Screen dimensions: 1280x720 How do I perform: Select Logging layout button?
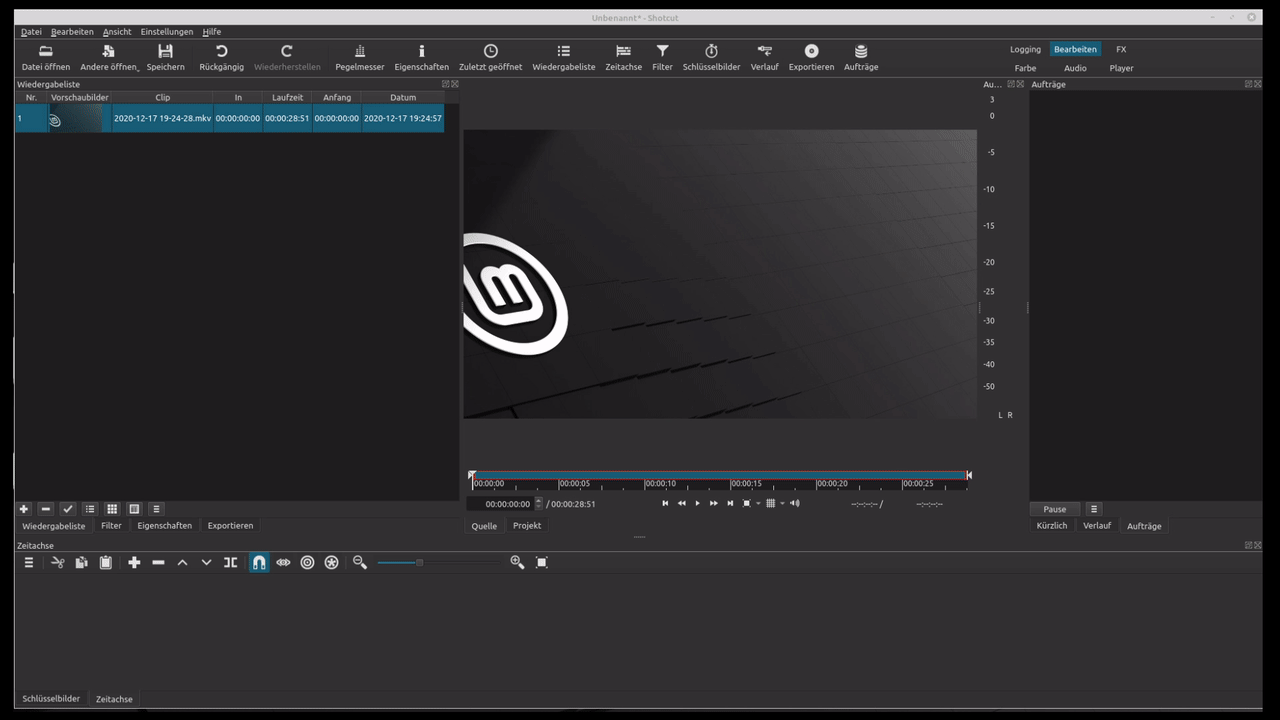1025,49
